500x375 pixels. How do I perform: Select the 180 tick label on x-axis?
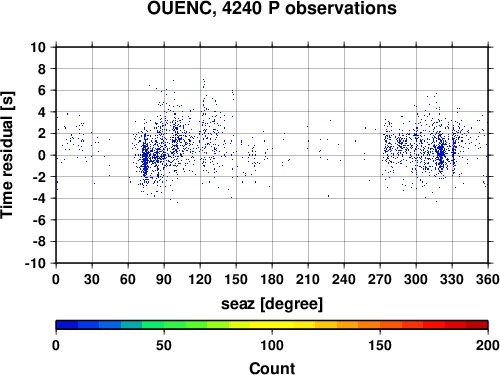coord(272,279)
